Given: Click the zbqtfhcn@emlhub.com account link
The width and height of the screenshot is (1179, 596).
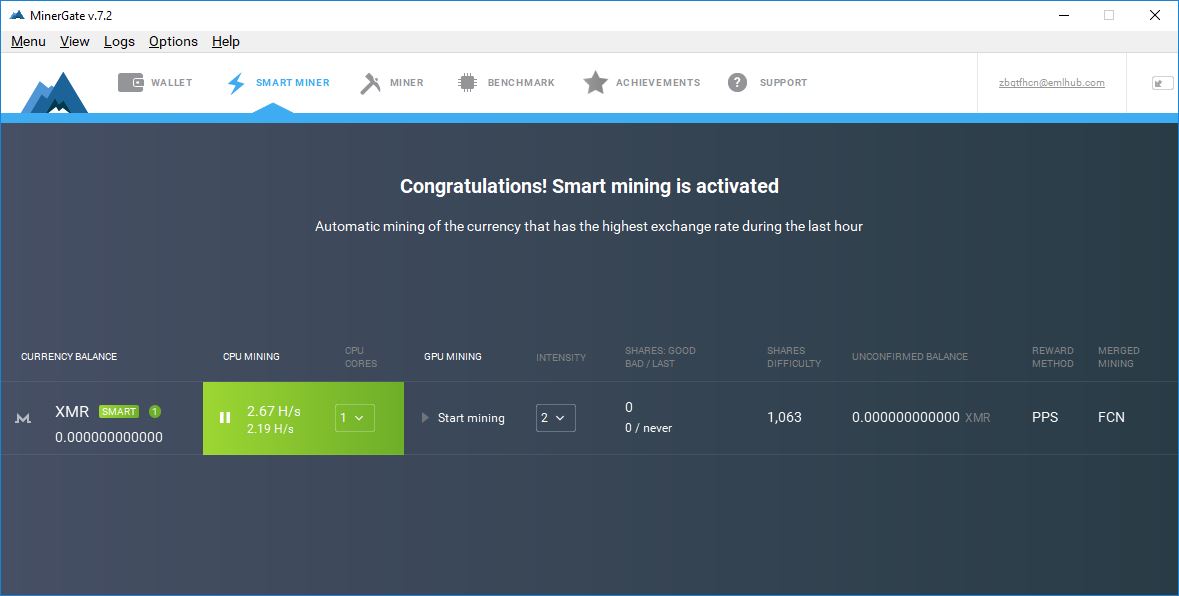Looking at the screenshot, I should coord(1051,83).
